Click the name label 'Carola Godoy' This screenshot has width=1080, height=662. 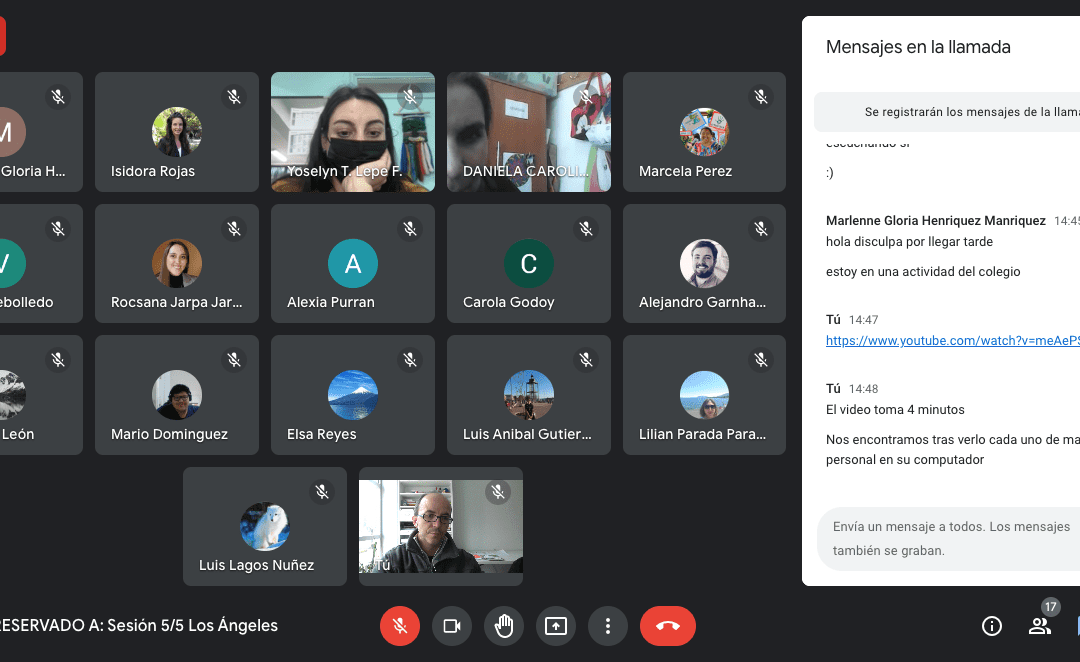coord(508,302)
